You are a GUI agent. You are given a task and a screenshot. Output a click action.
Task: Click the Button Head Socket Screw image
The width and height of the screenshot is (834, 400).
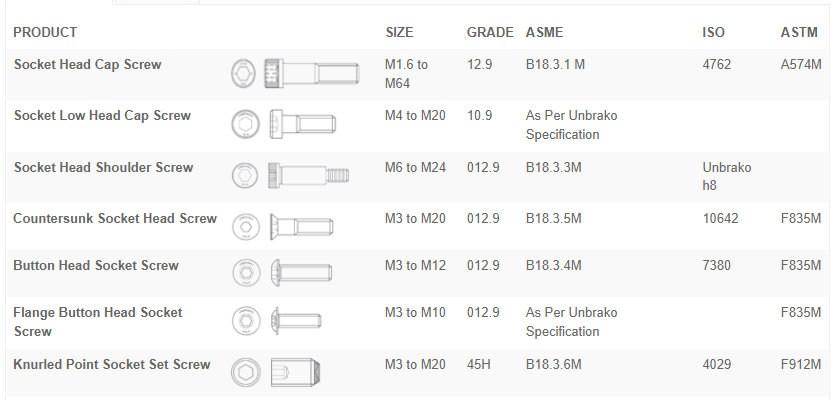point(283,272)
